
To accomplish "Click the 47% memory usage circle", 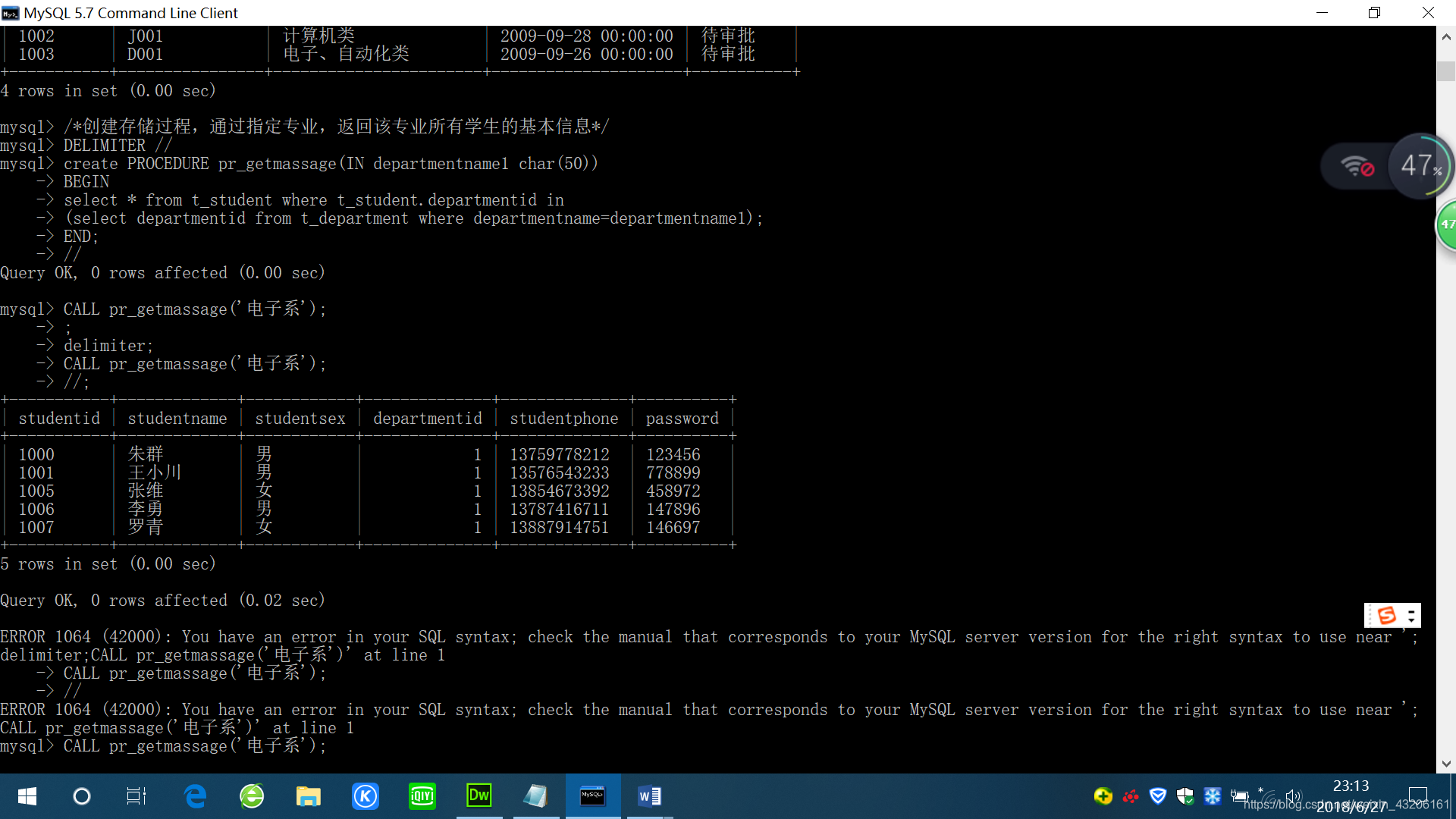I will pos(1420,166).
